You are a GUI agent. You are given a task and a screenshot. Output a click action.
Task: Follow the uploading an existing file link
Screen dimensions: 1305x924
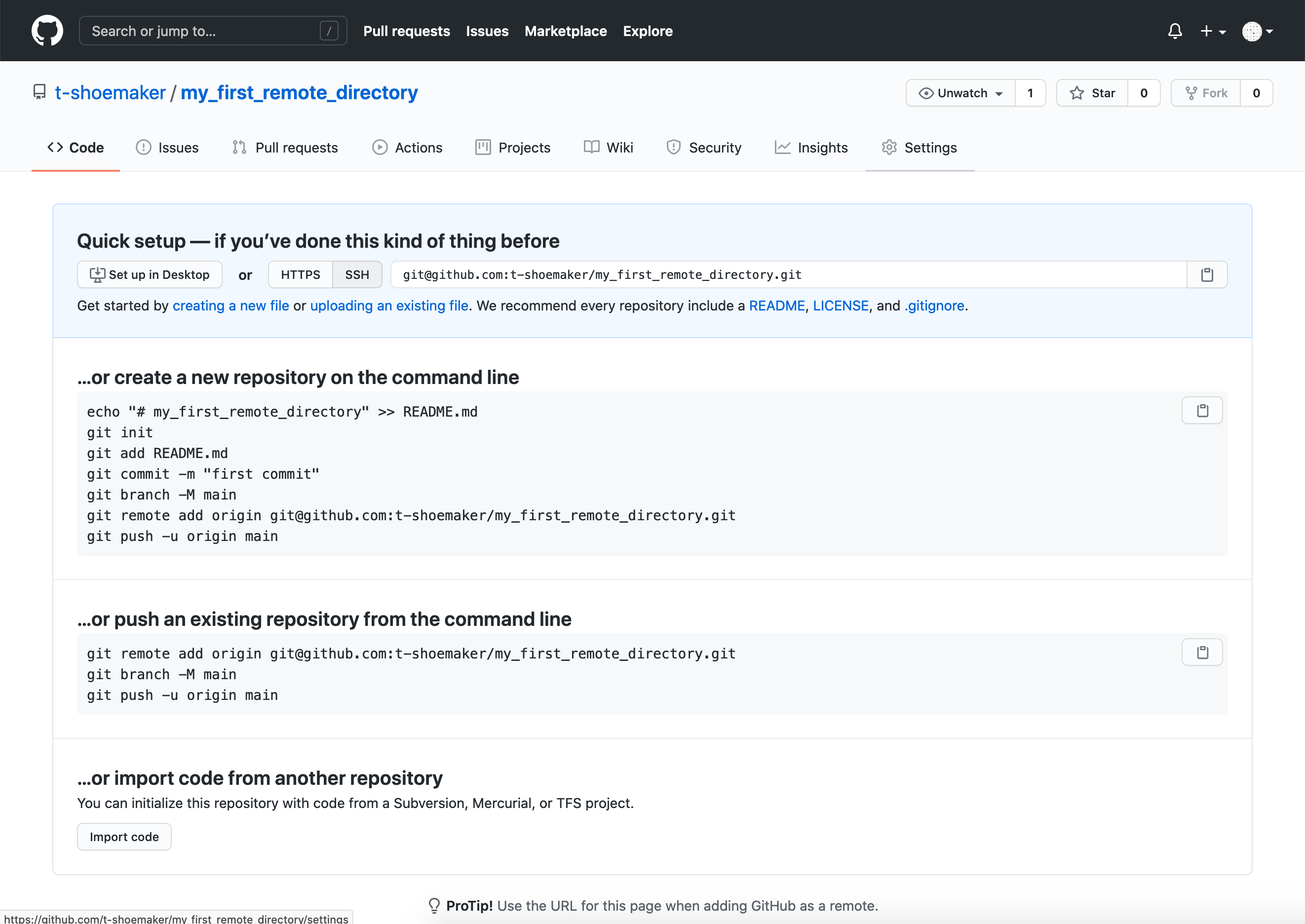[389, 306]
